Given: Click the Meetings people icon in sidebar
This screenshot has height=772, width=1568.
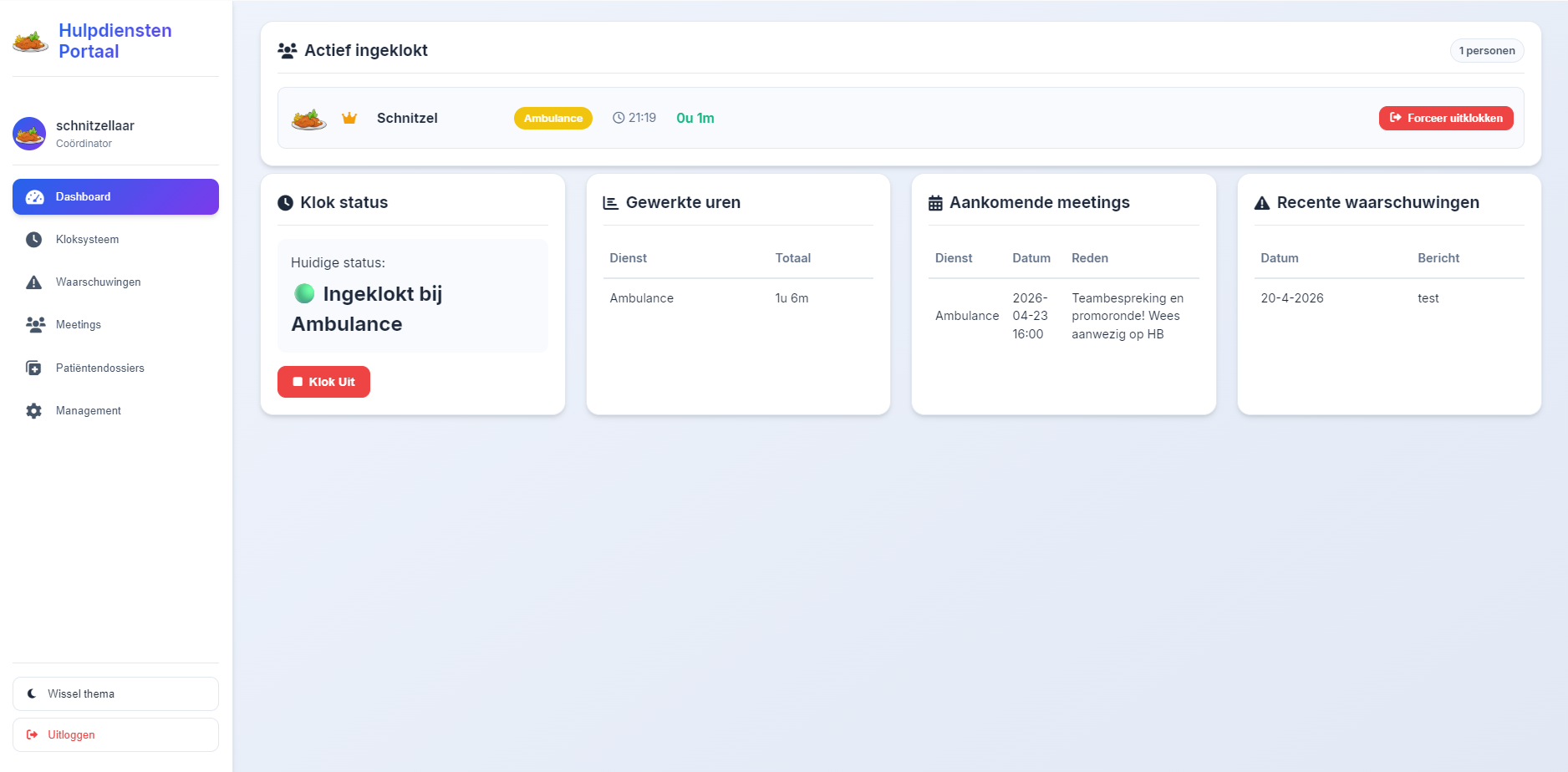Looking at the screenshot, I should point(35,325).
